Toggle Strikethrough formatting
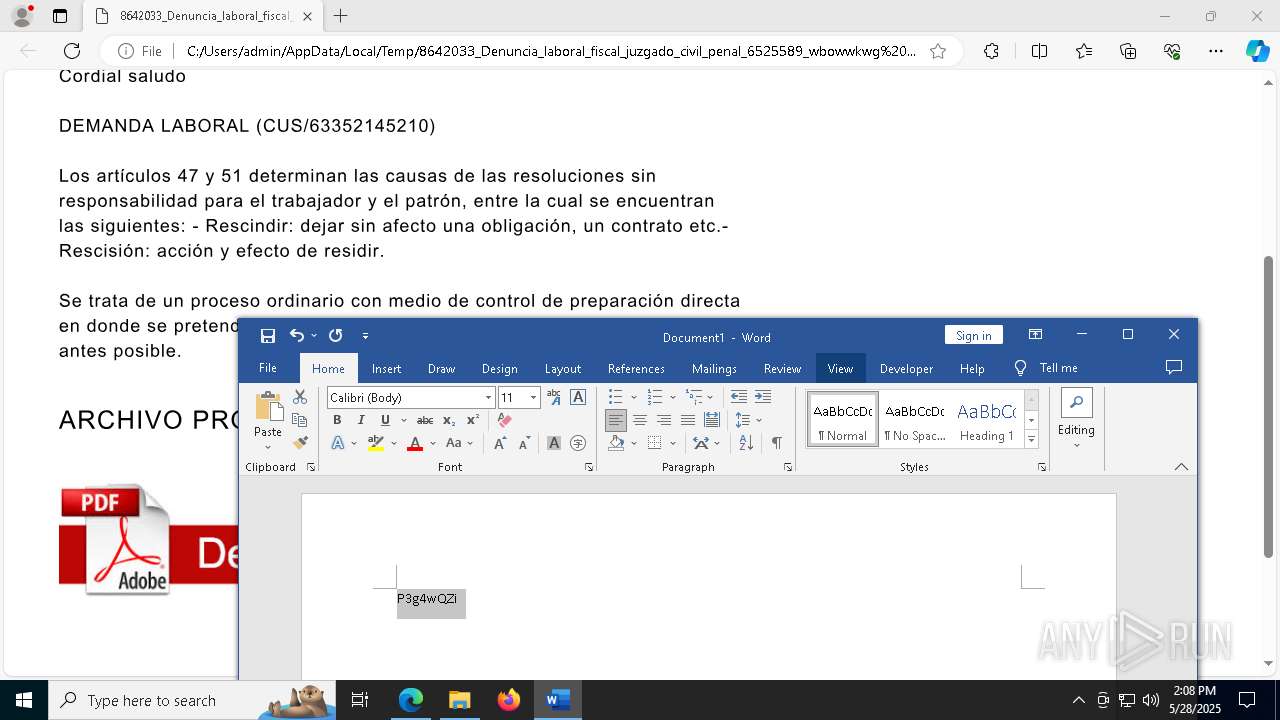 (x=425, y=420)
